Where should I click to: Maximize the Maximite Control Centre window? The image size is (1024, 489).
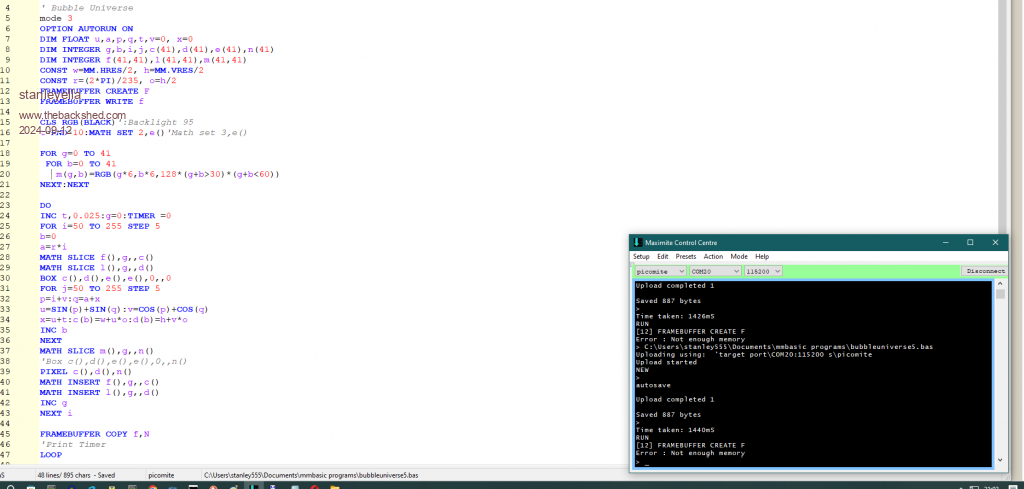tap(969, 242)
